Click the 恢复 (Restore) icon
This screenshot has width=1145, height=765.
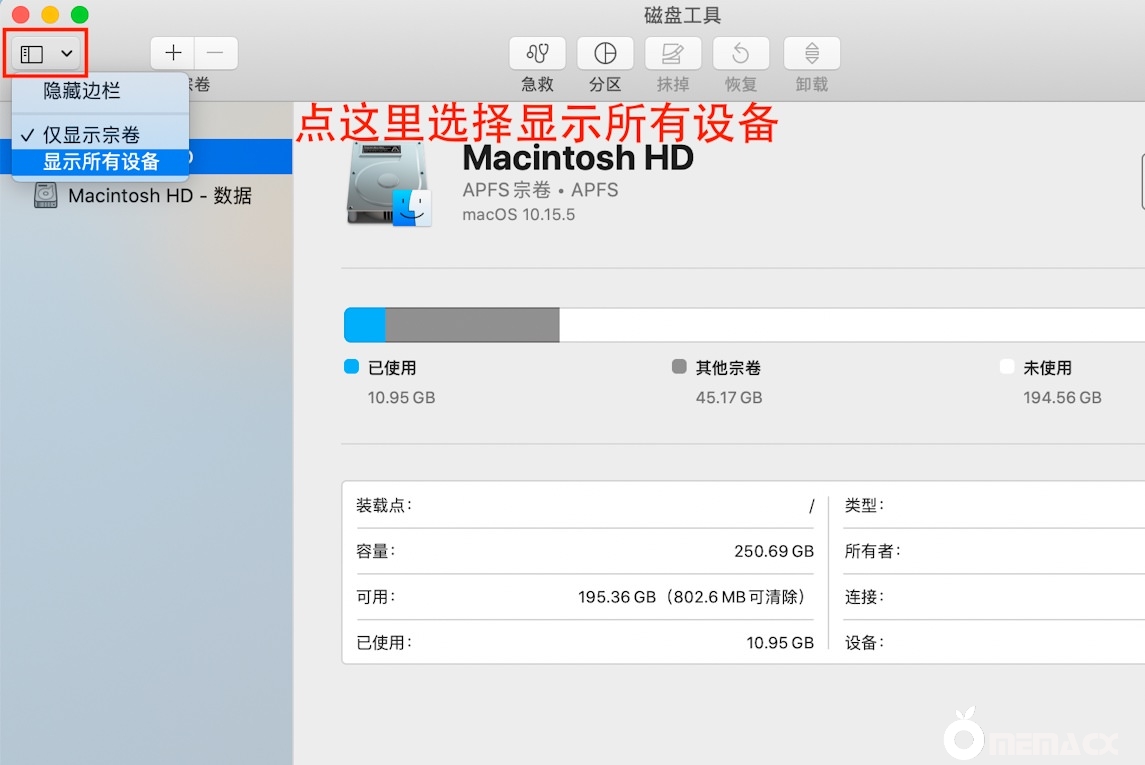click(x=741, y=62)
